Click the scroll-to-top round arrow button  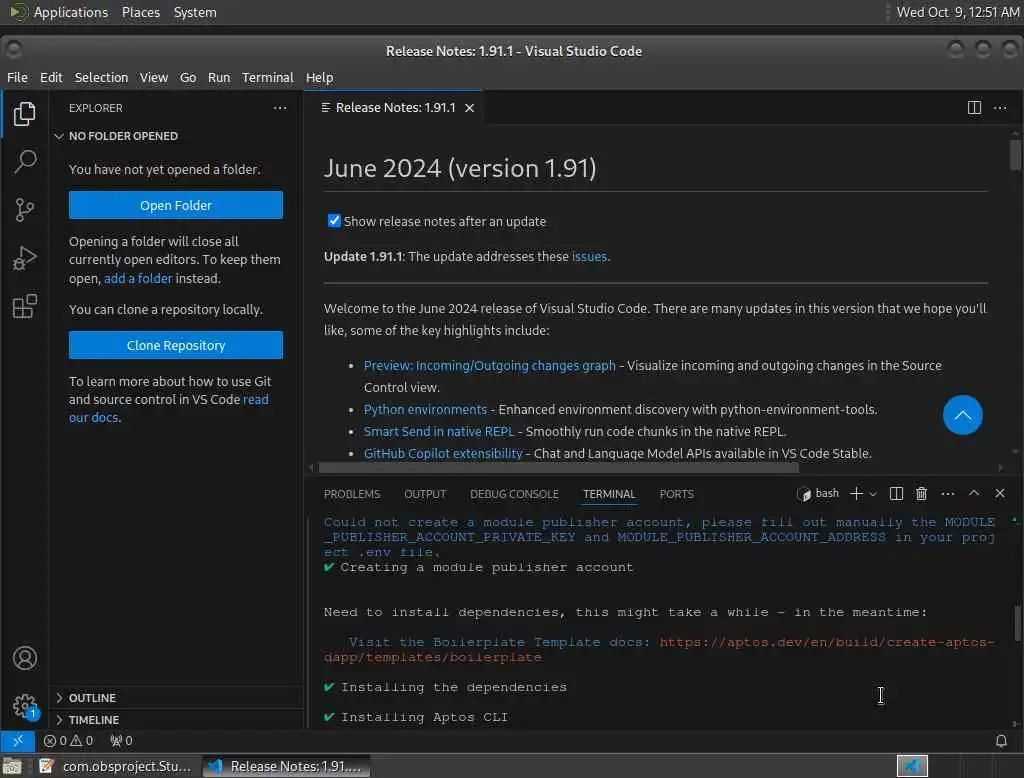tap(962, 415)
